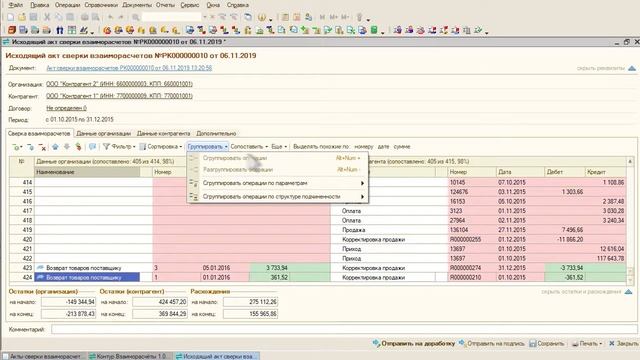Select the Сверка взаиморасчетов tab
640x360 pixels.
[39, 133]
